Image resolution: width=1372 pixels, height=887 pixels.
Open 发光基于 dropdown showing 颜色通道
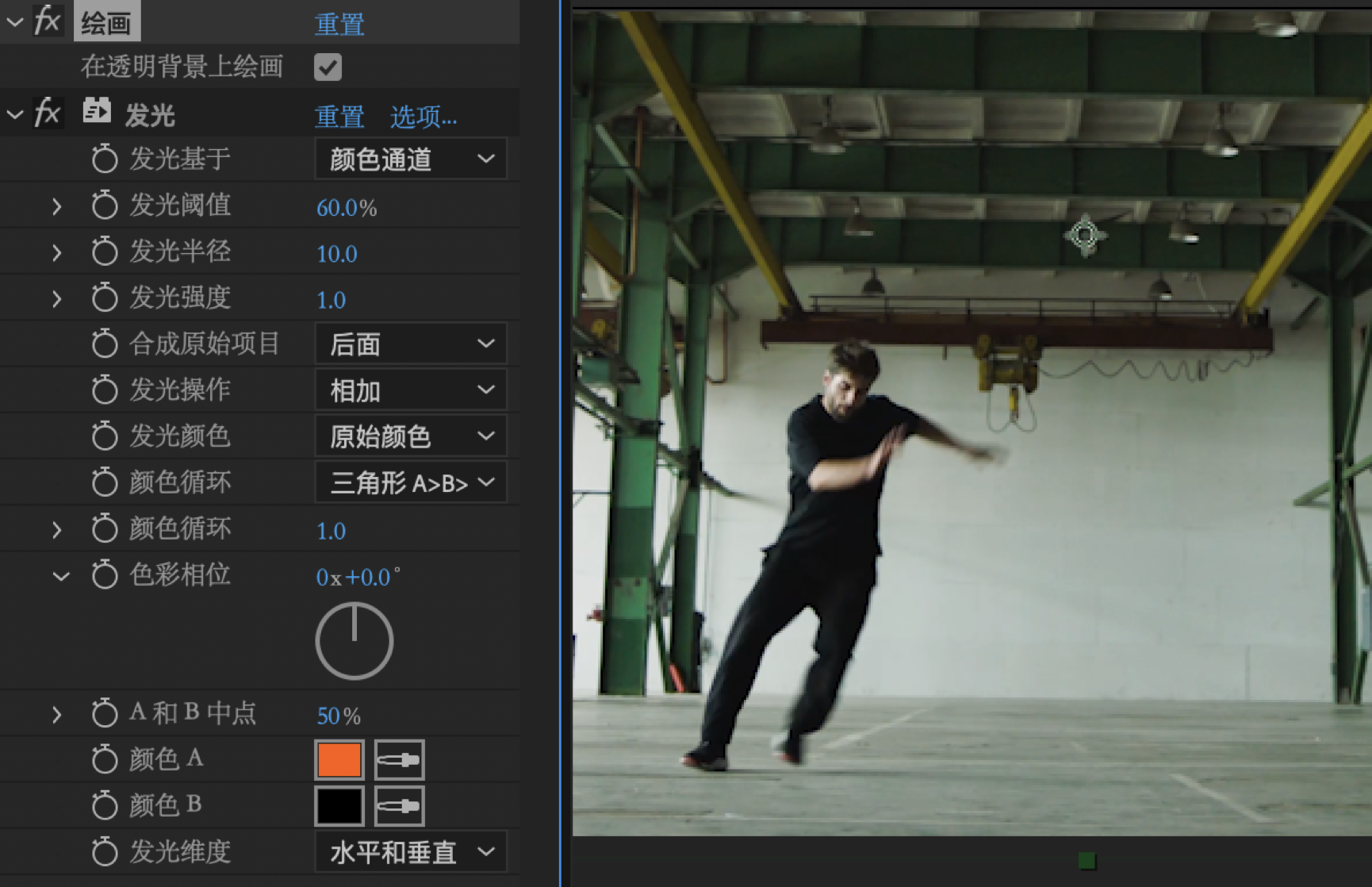[x=411, y=159]
